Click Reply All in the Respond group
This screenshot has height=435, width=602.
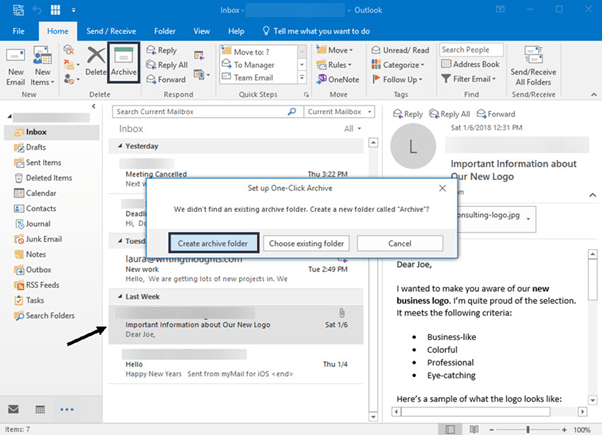tap(169, 64)
